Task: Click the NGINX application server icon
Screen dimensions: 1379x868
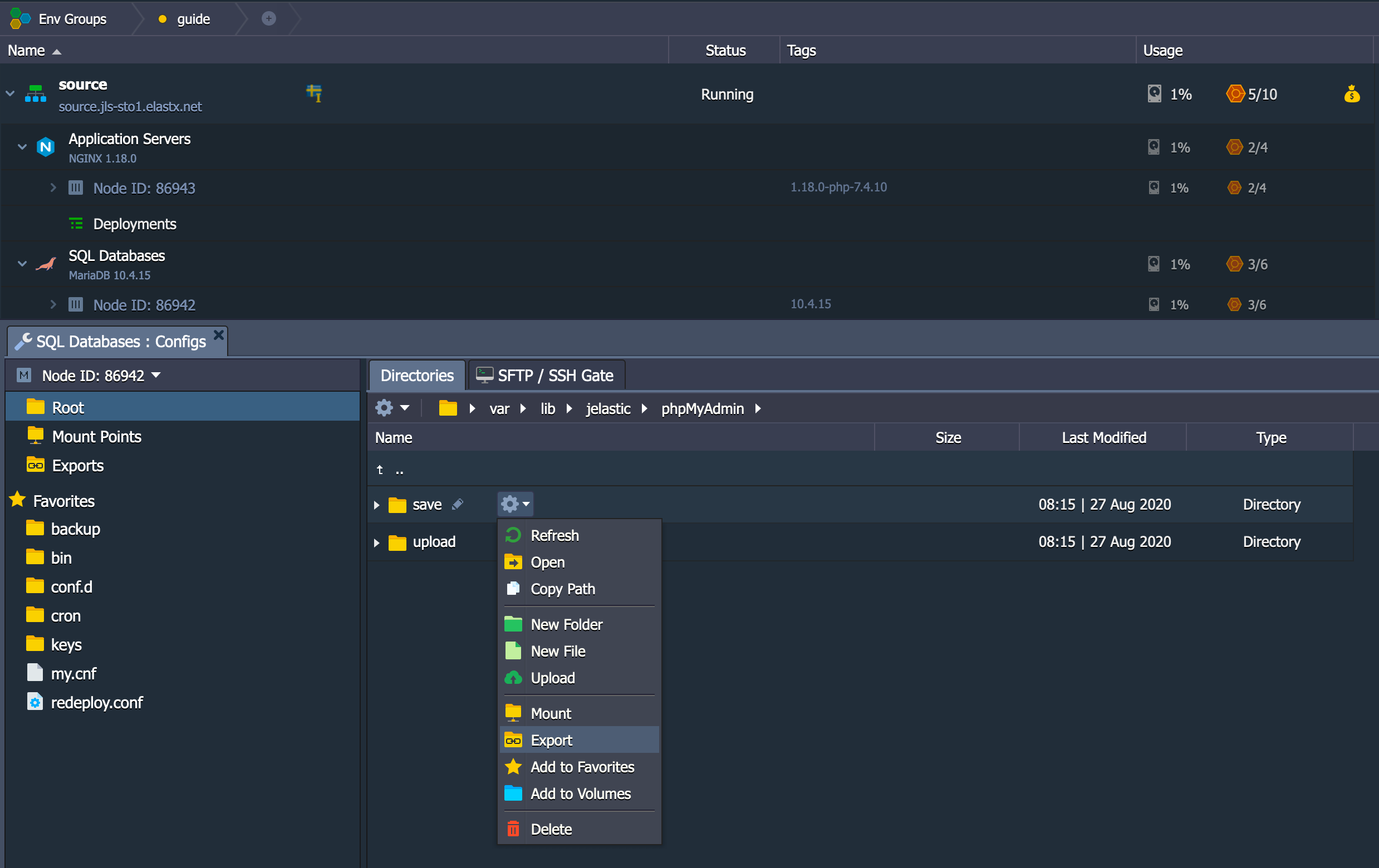Action: tap(45, 147)
